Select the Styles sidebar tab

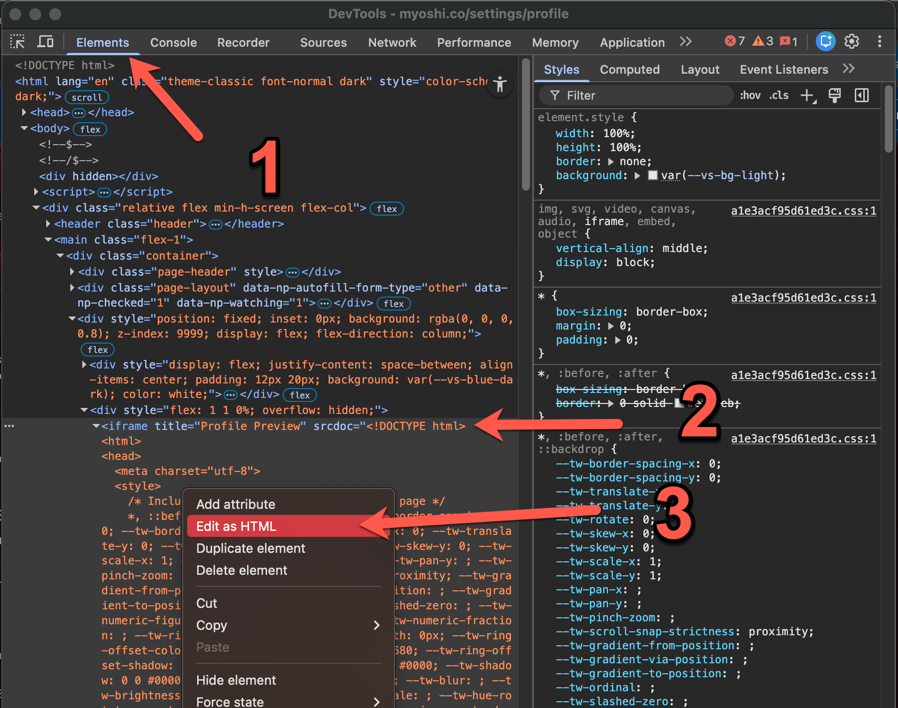click(x=561, y=69)
